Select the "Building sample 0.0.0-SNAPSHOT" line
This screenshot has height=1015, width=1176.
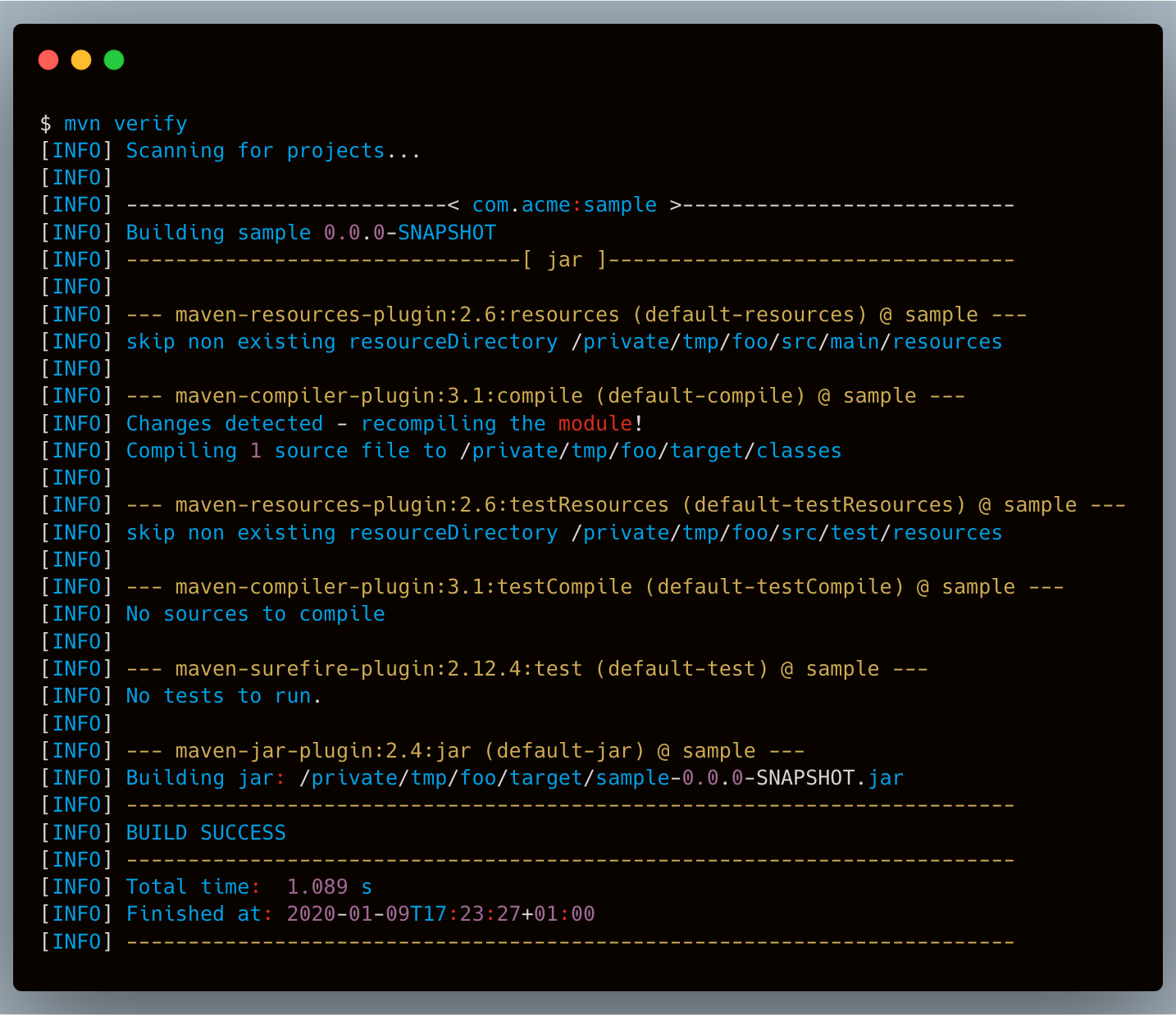click(311, 233)
